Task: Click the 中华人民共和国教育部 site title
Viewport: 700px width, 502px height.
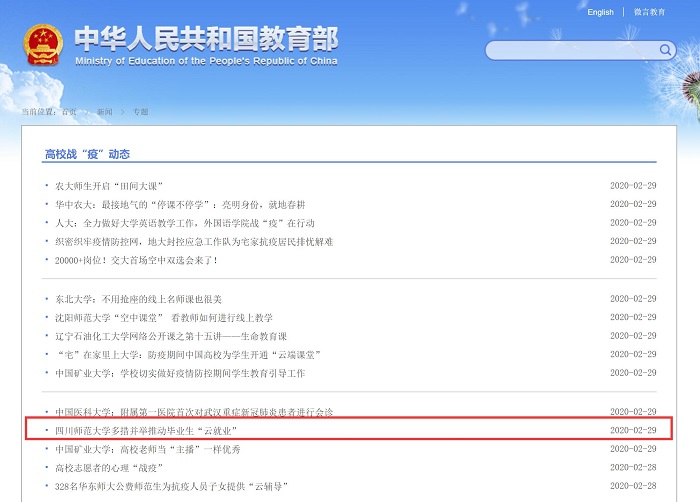Action: tap(206, 38)
